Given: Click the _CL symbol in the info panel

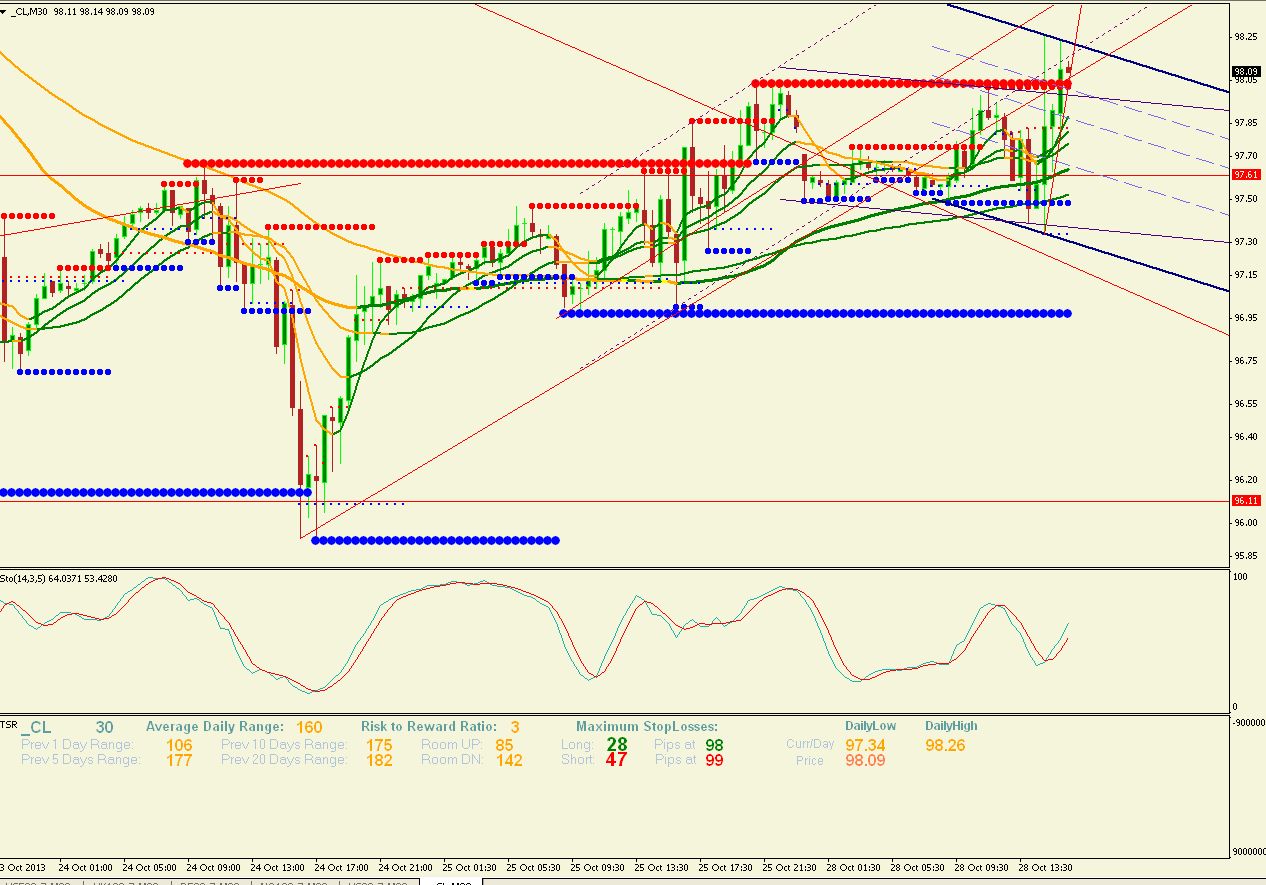Looking at the screenshot, I should 37,727.
